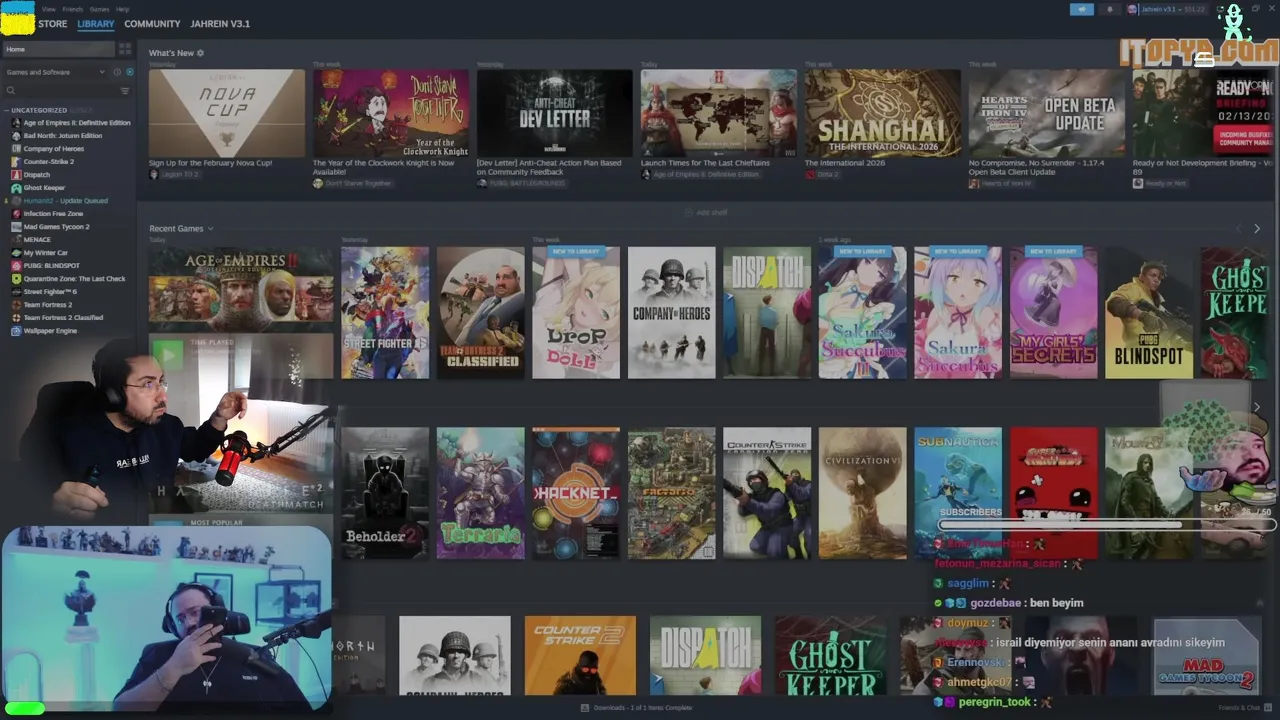Open What's New settings gear
The width and height of the screenshot is (1280, 720).
200,53
